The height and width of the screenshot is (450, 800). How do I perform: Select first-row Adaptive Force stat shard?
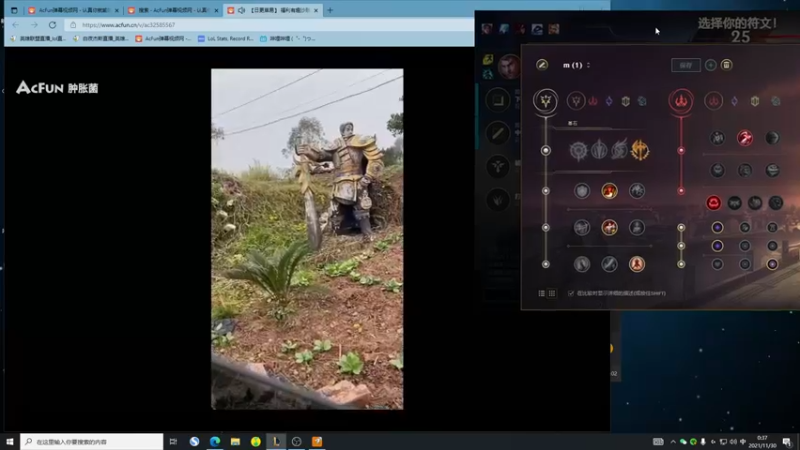click(717, 228)
